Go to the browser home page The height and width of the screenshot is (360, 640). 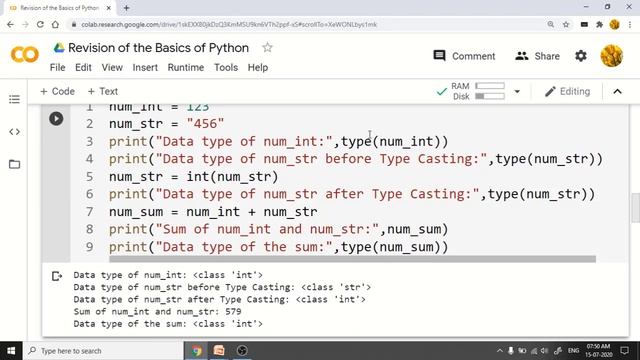coord(55,24)
